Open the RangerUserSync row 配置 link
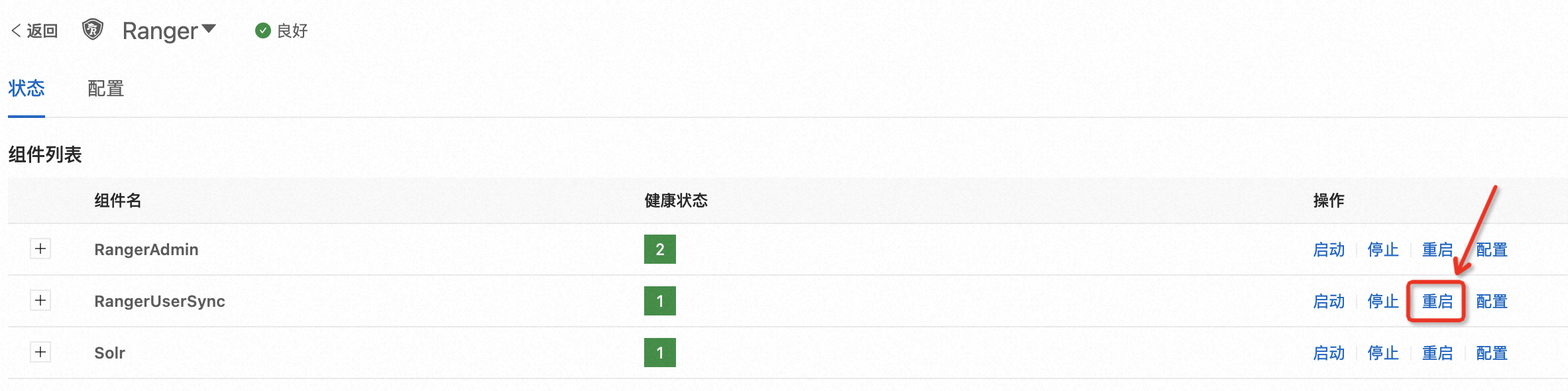 pos(1492,302)
